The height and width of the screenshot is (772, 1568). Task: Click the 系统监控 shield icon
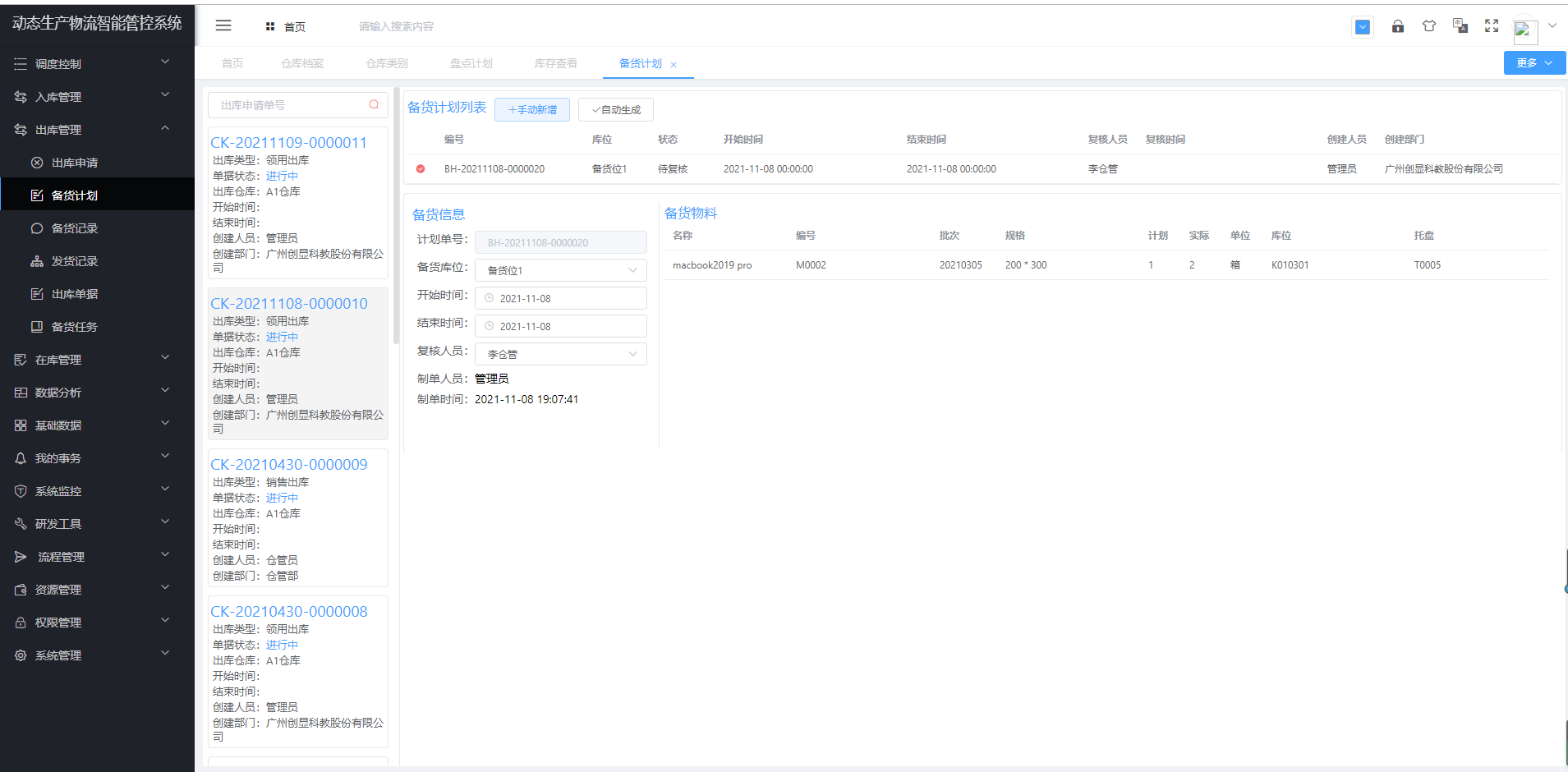pyautogui.click(x=21, y=491)
